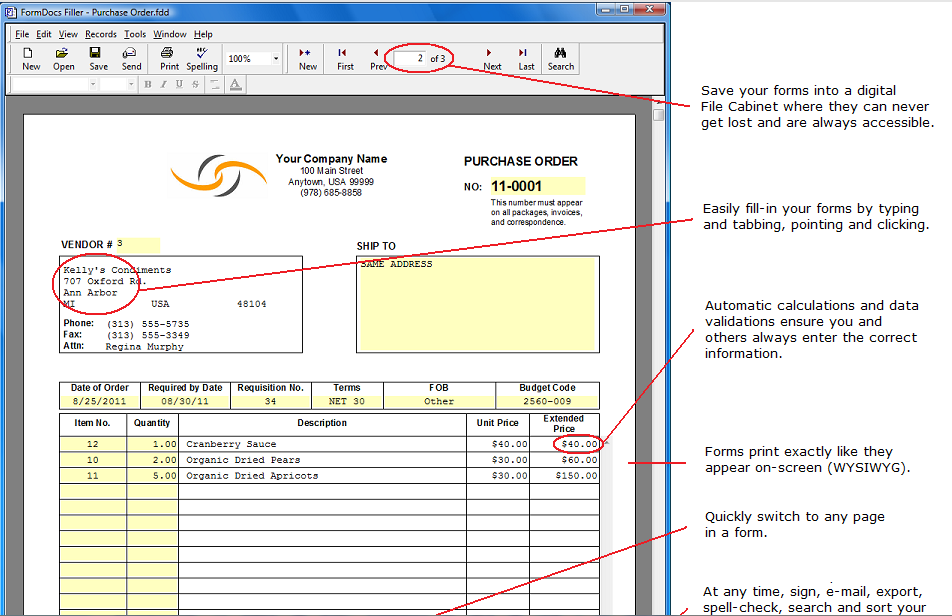Jump to the Last record
Screen dimensions: 952x616
[525, 58]
